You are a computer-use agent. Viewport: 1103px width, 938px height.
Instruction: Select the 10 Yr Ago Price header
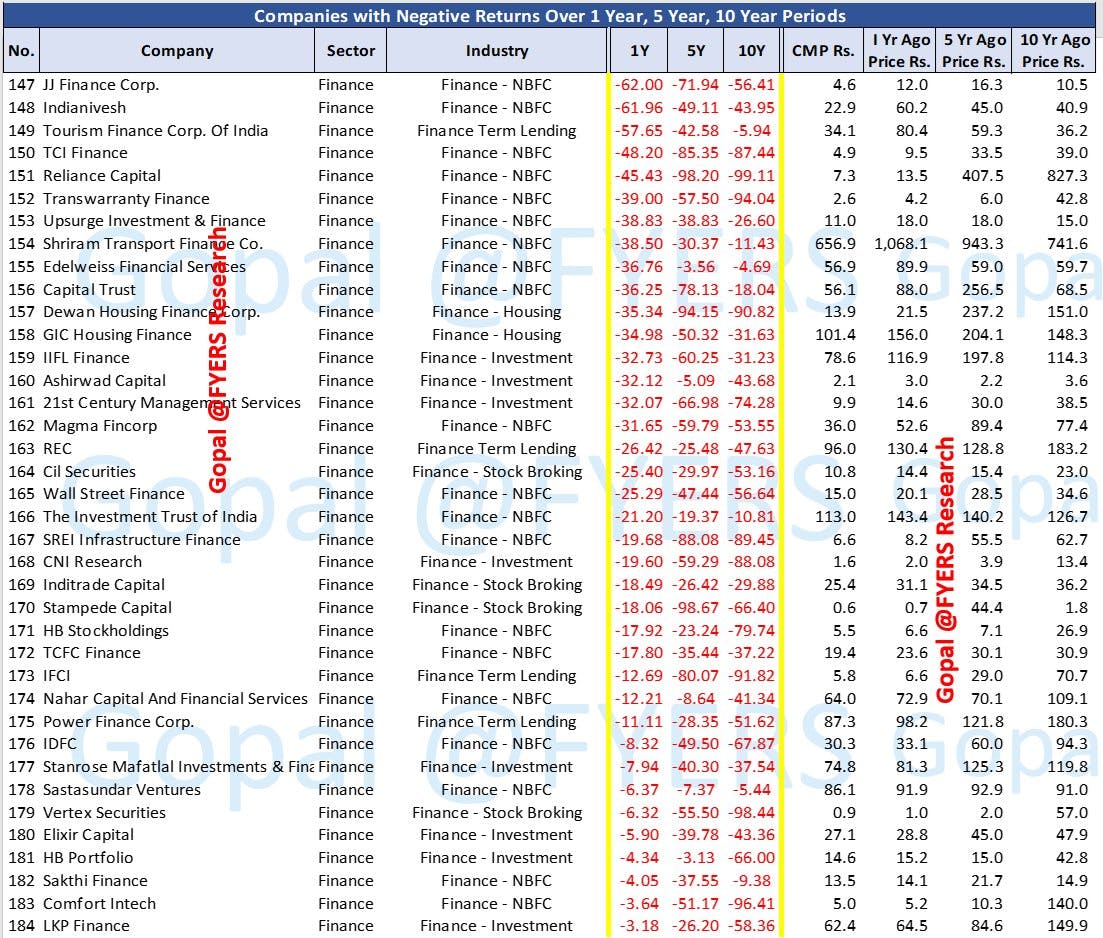1054,51
